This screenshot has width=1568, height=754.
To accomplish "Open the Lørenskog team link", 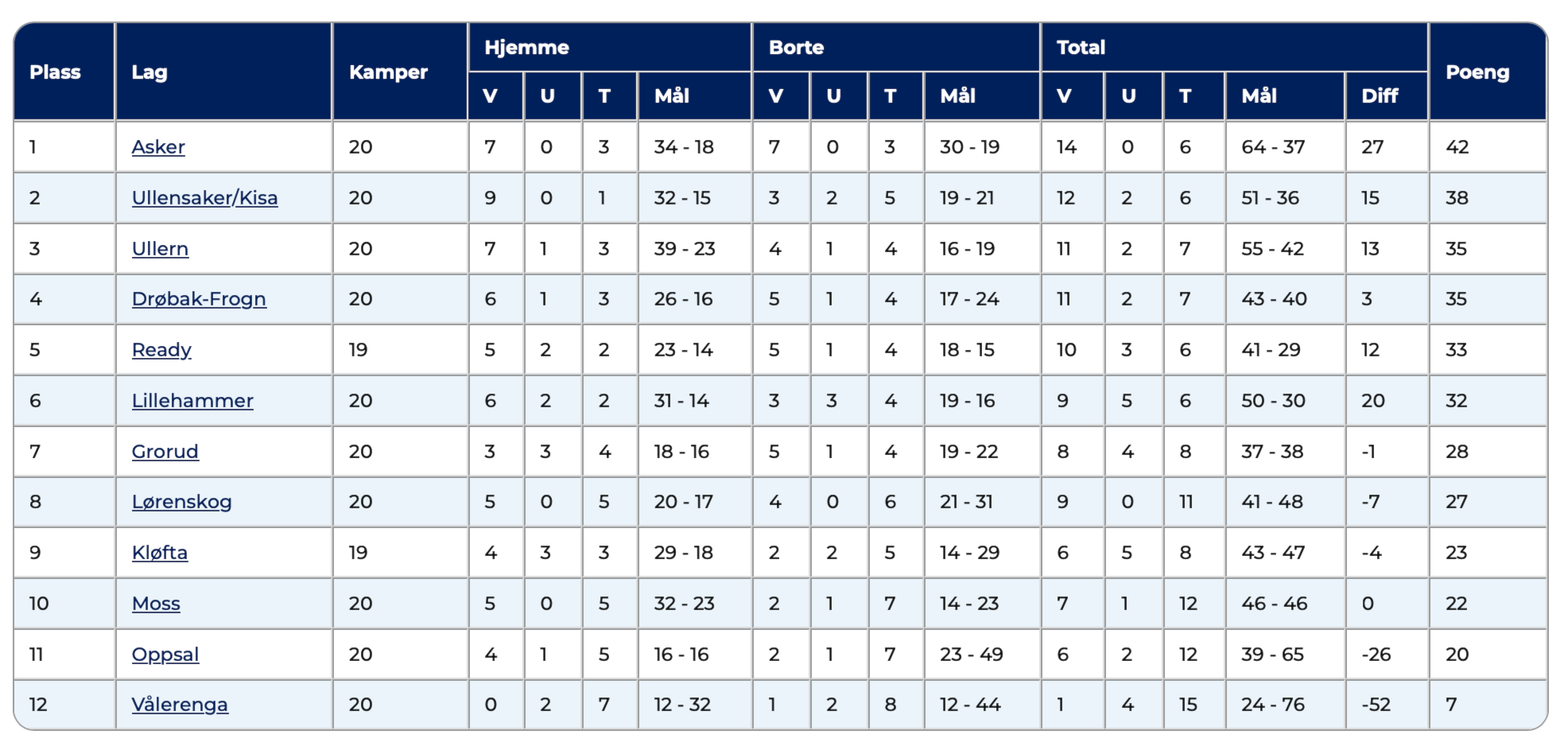I will (x=181, y=502).
